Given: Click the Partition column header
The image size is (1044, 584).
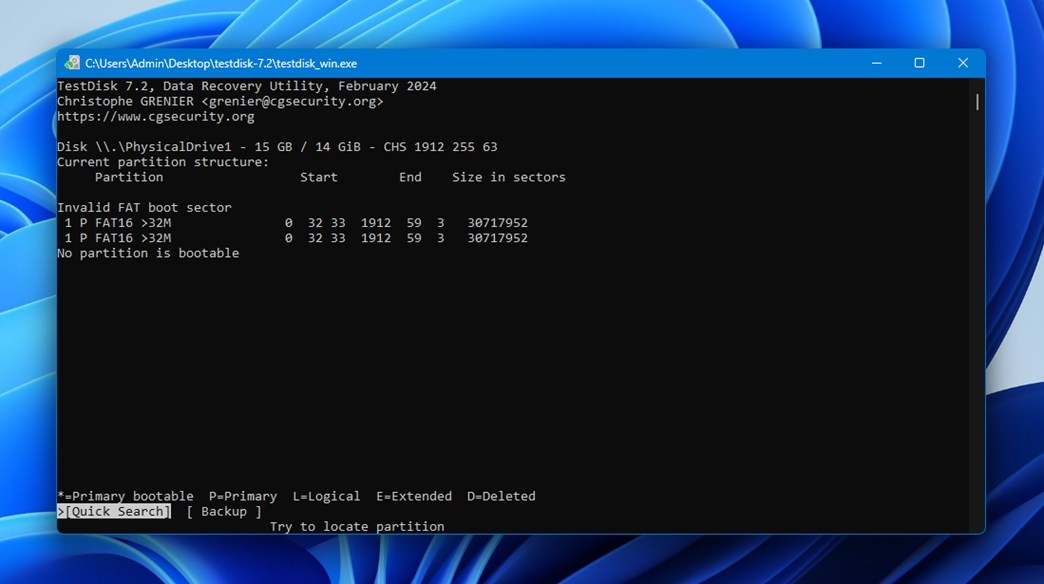Looking at the screenshot, I should [x=129, y=177].
